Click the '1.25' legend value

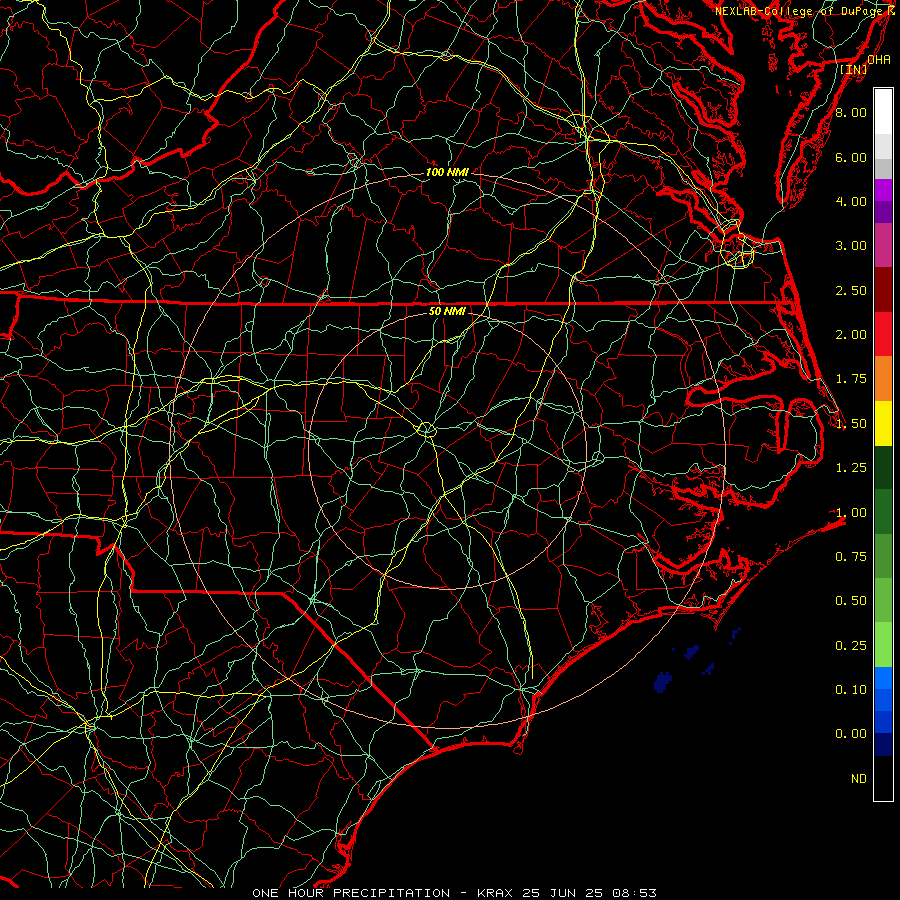(851, 468)
